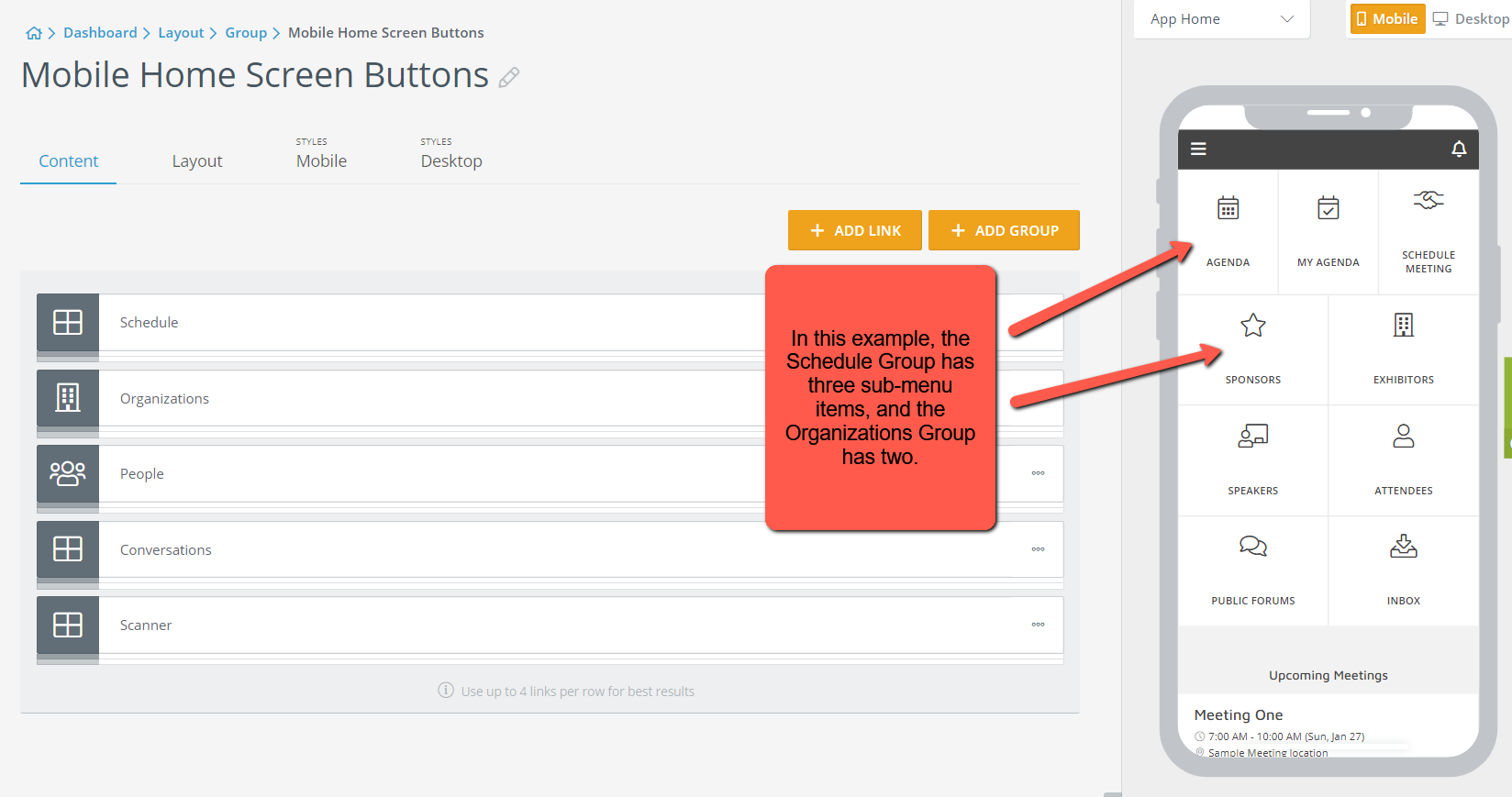The height and width of the screenshot is (797, 1512).
Task: Open the hamburger menu in phone preview
Action: [1198, 149]
